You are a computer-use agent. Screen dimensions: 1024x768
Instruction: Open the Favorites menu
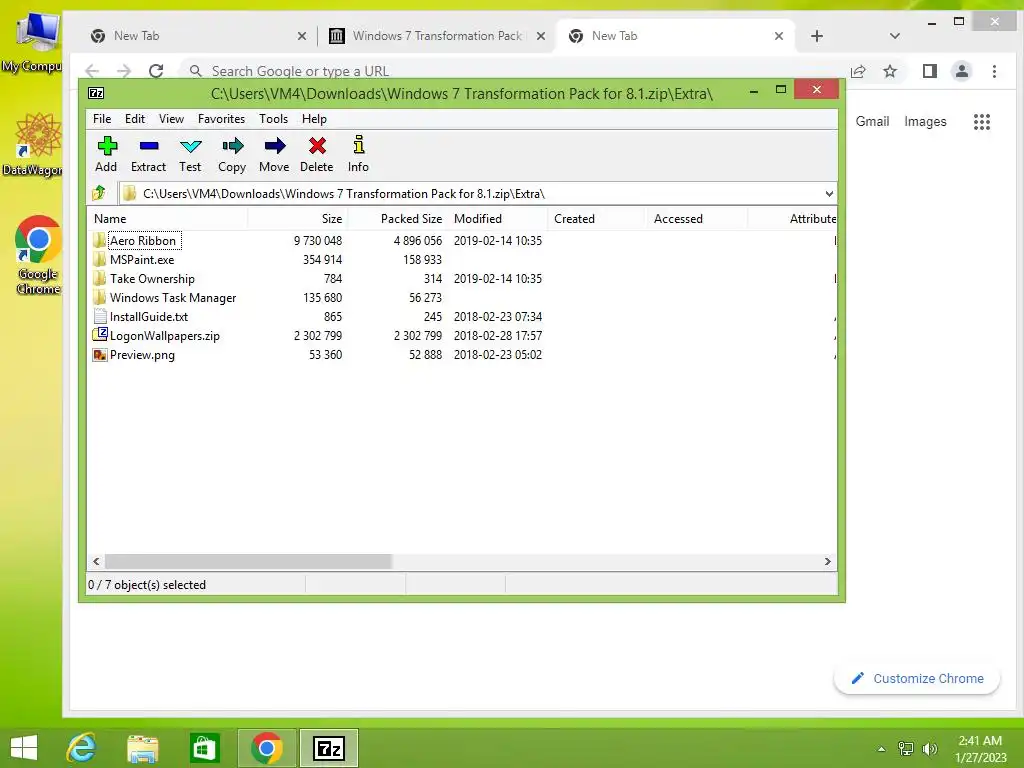tap(221, 119)
